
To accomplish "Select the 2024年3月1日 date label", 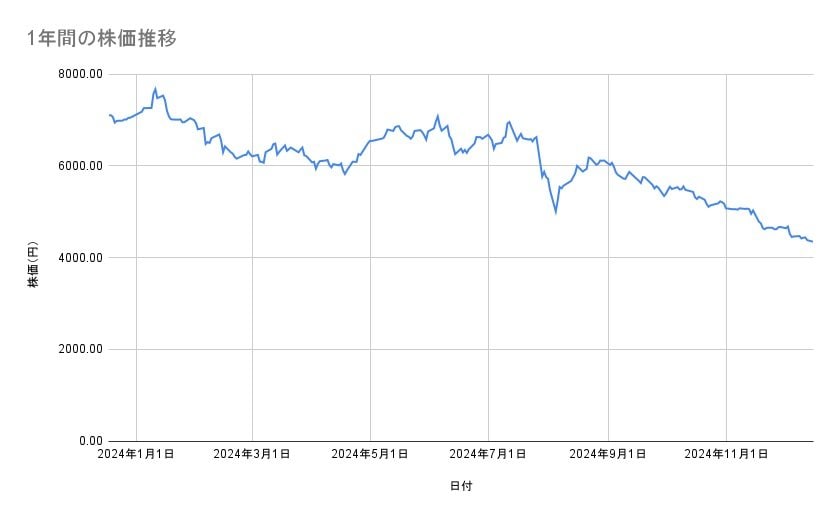I will 252,454.
